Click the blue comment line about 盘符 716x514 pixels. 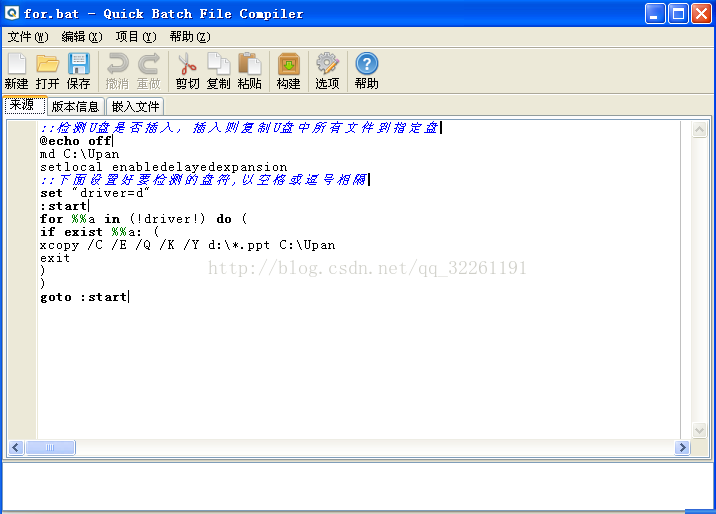click(204, 180)
